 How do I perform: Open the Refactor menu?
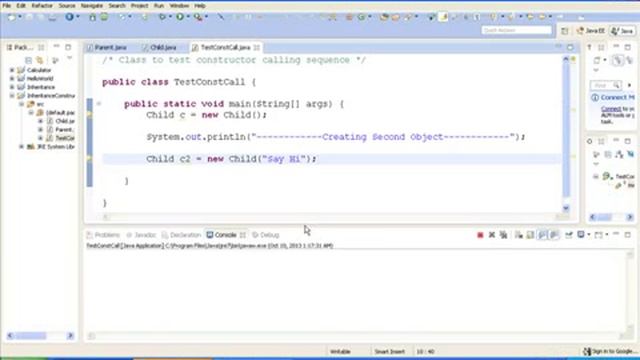click(42, 6)
